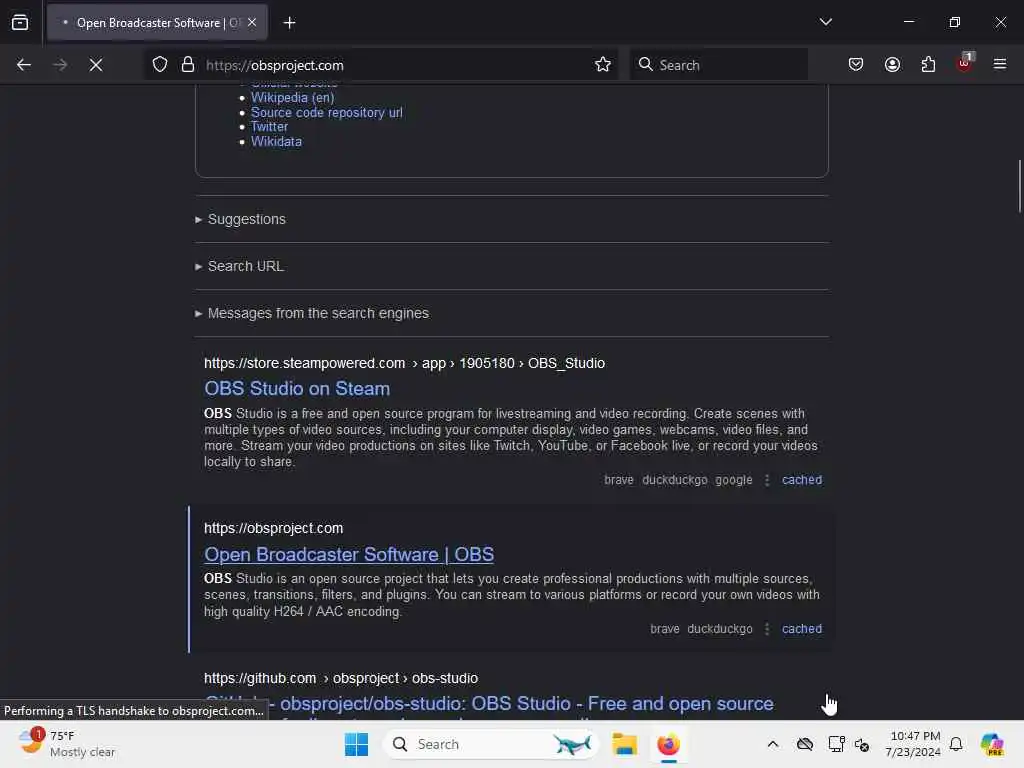
Task: Open OBS Studio on Steam result
Action: point(297,389)
